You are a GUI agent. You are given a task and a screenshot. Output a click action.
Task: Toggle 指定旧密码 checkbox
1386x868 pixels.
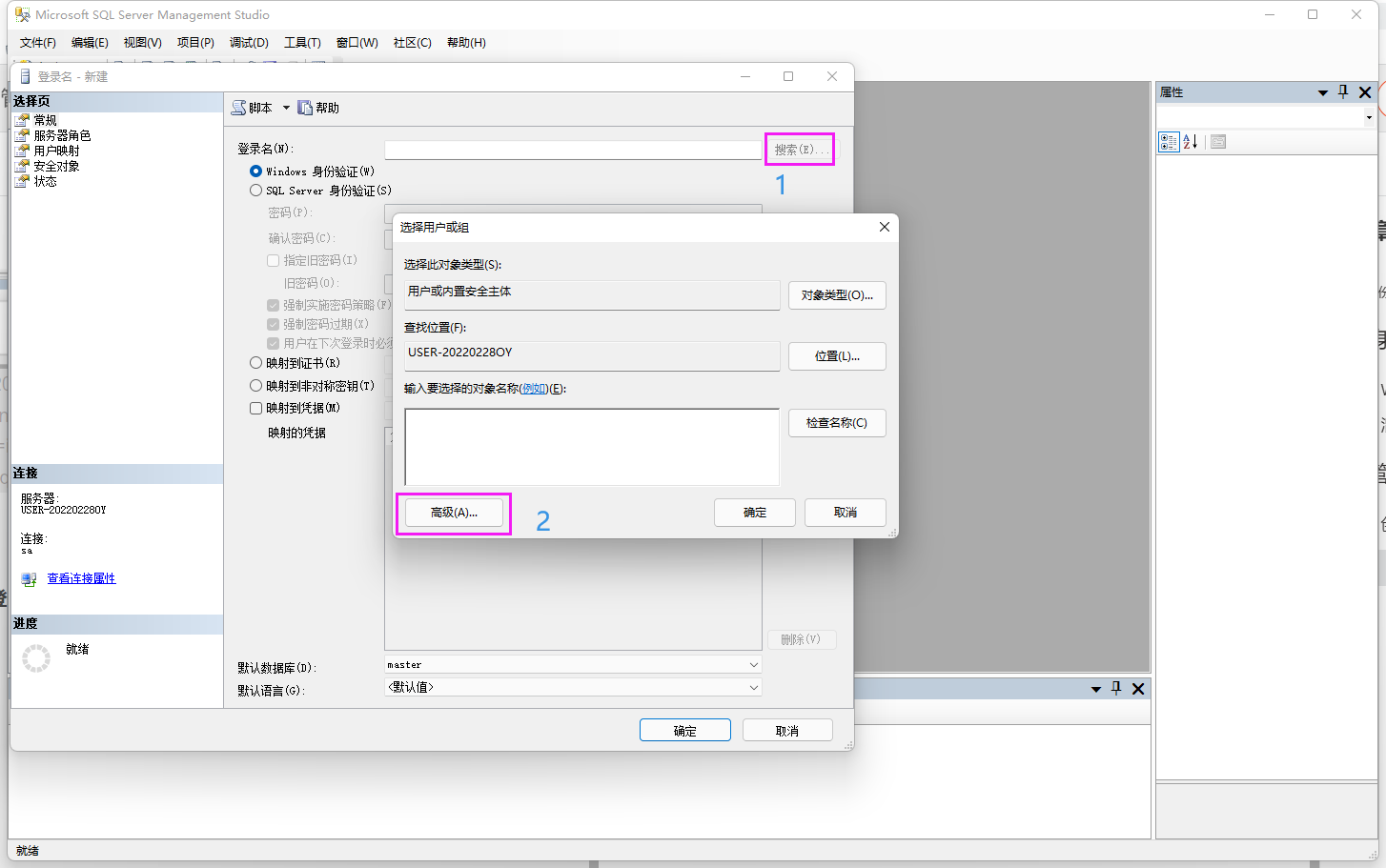point(273,260)
